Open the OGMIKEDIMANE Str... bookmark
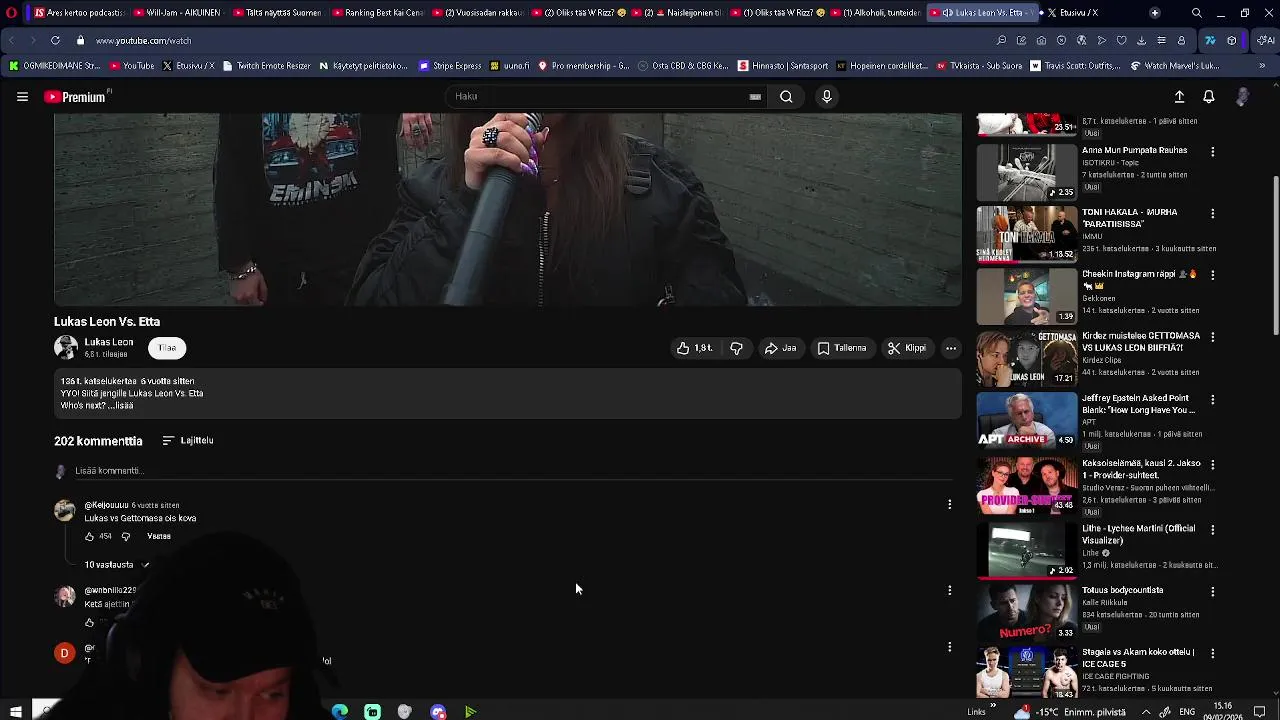The height and width of the screenshot is (720, 1280). tap(55, 66)
